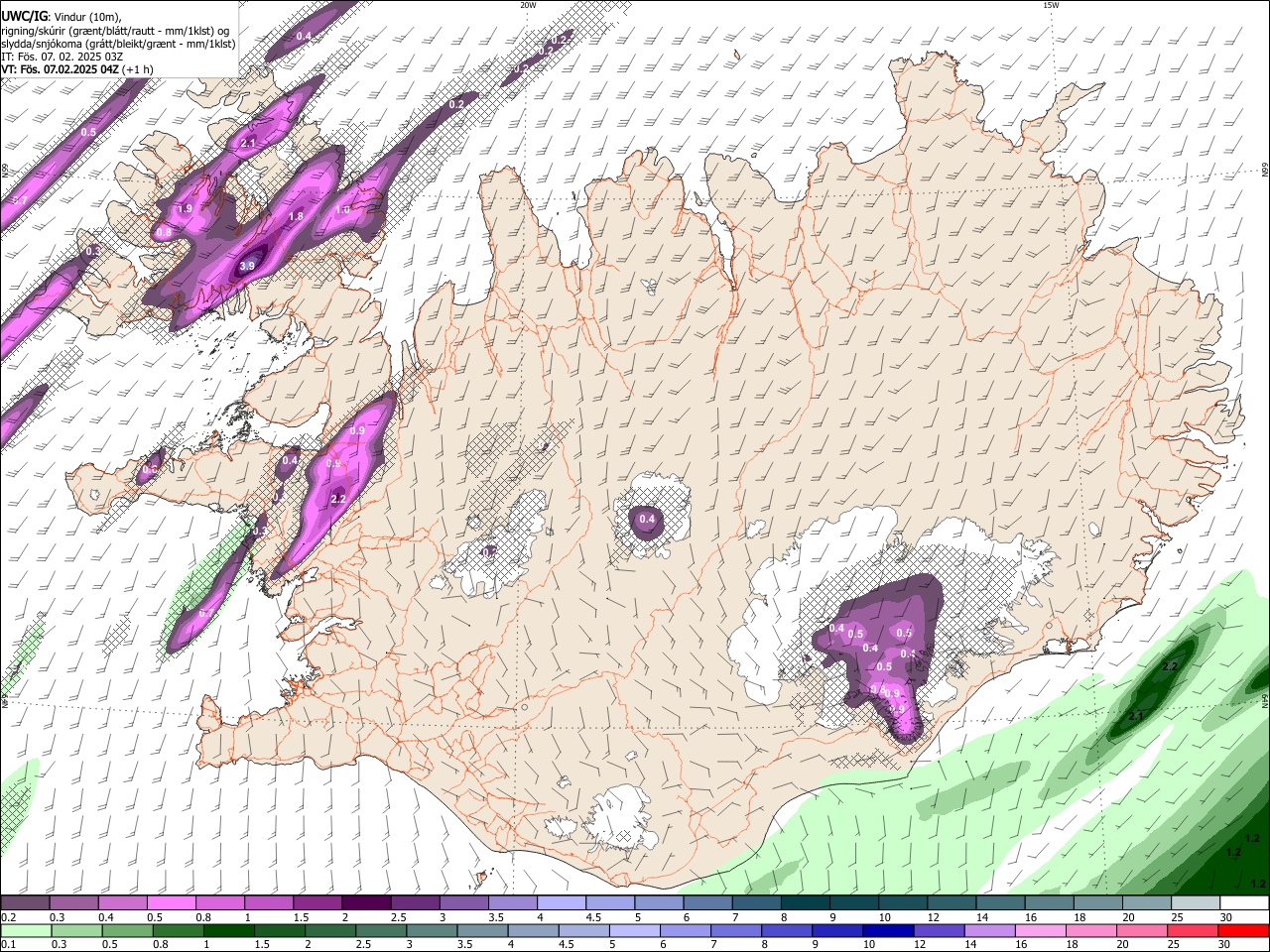1270x952 pixels.
Task: Select the 3.9 snowfall maximum label
Action: (x=247, y=266)
